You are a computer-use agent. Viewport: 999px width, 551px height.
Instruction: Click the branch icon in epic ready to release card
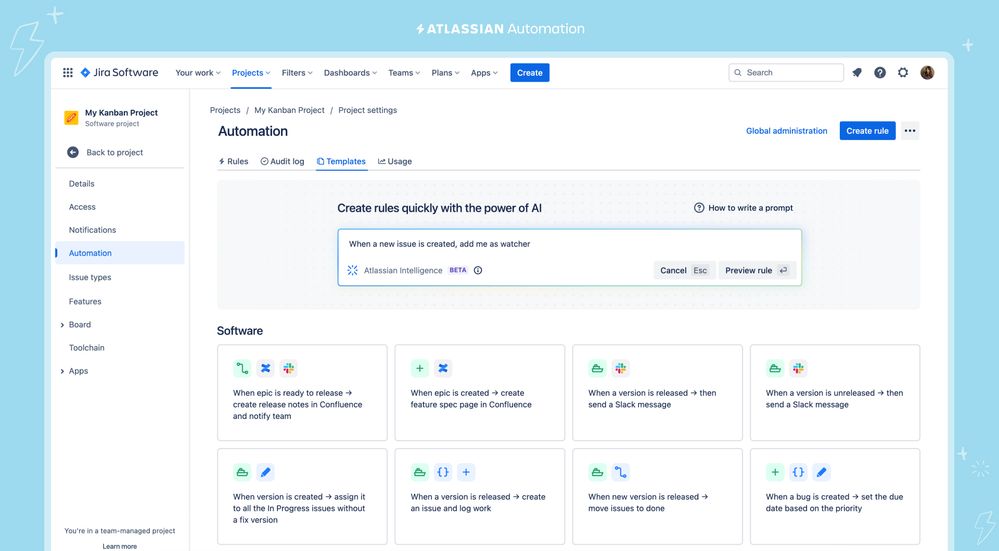tap(242, 368)
